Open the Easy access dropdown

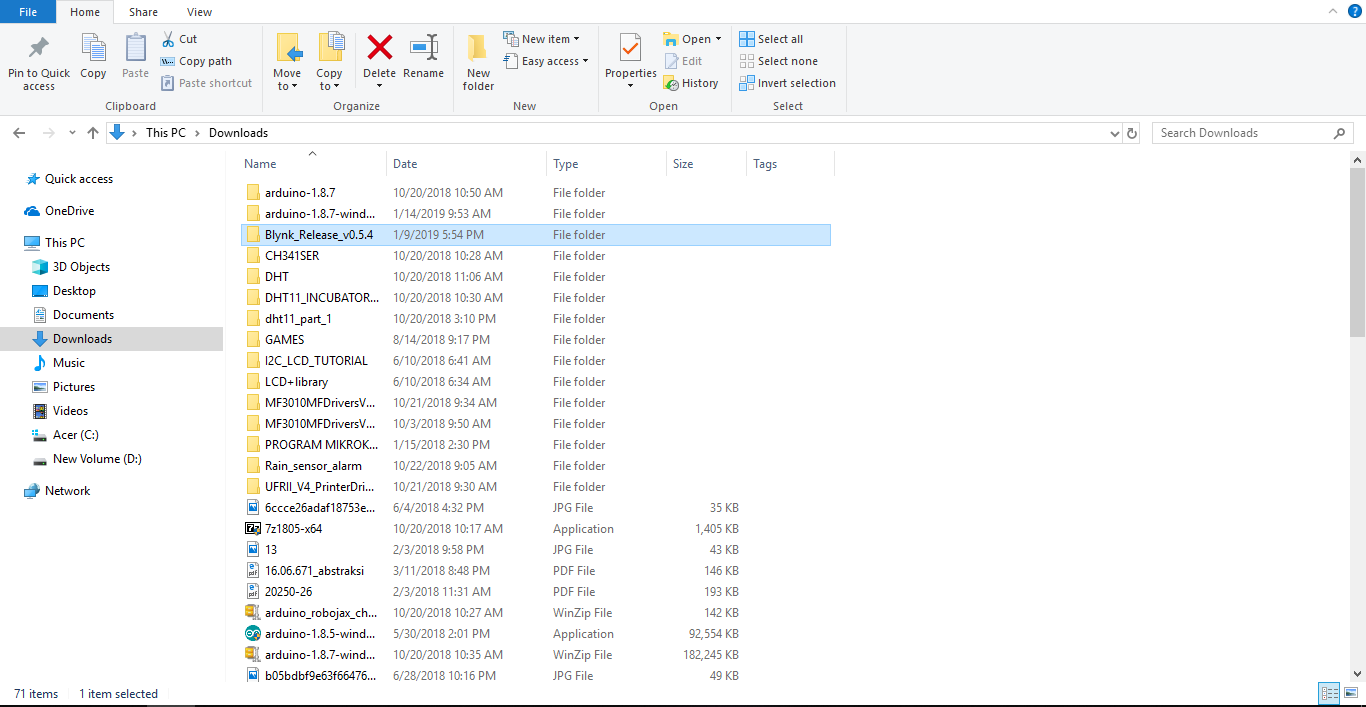tap(545, 61)
